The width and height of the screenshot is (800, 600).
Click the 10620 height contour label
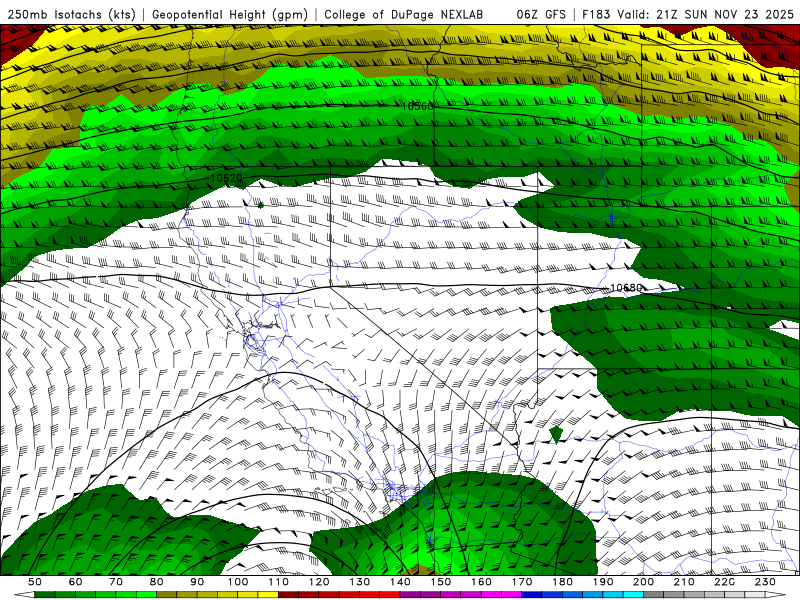point(226,178)
